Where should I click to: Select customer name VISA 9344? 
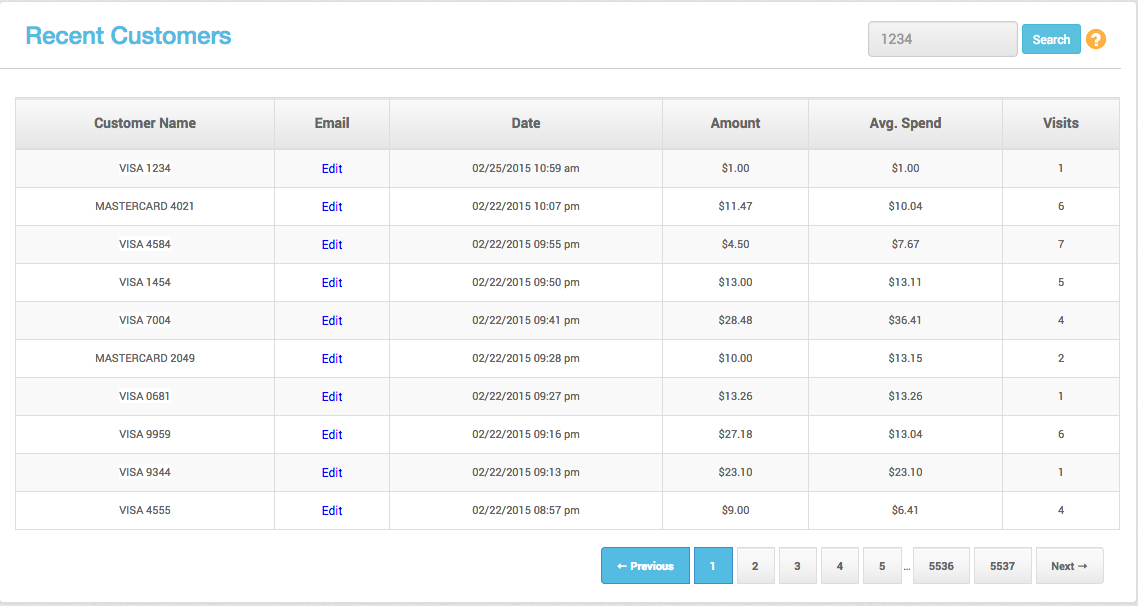(x=145, y=472)
